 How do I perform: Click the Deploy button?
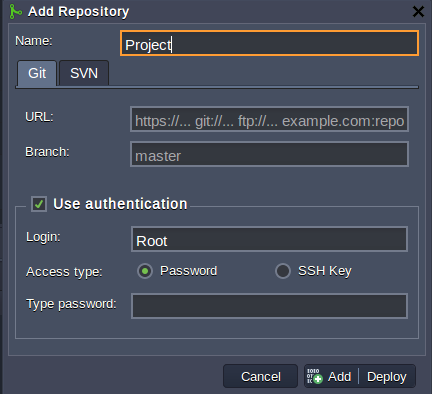tap(387, 376)
